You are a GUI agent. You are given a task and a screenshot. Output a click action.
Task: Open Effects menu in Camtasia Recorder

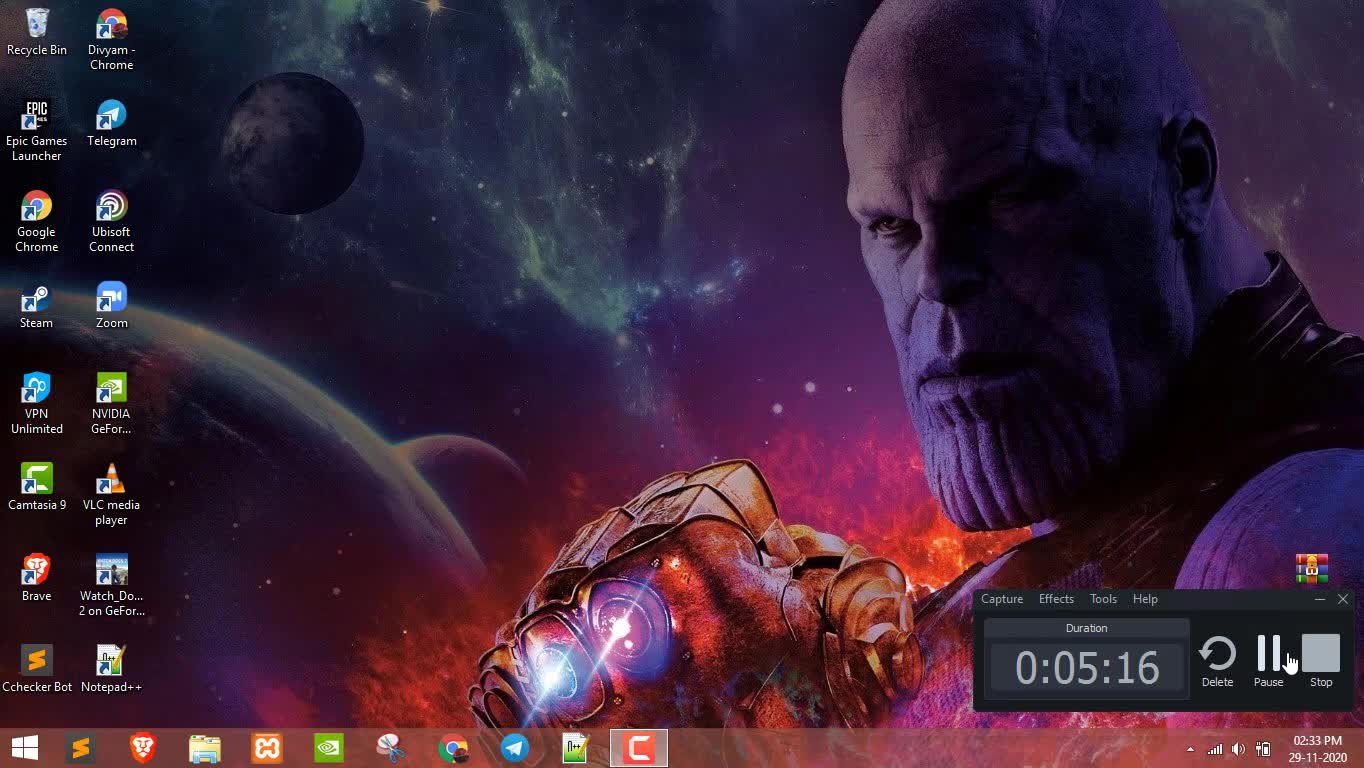(1056, 599)
